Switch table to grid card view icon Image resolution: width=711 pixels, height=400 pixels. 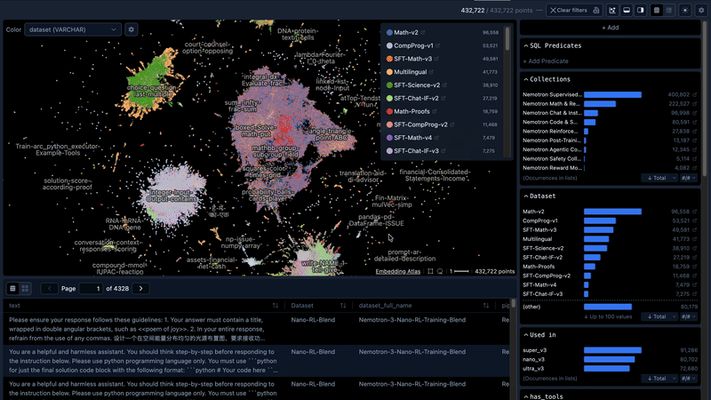click(25, 288)
